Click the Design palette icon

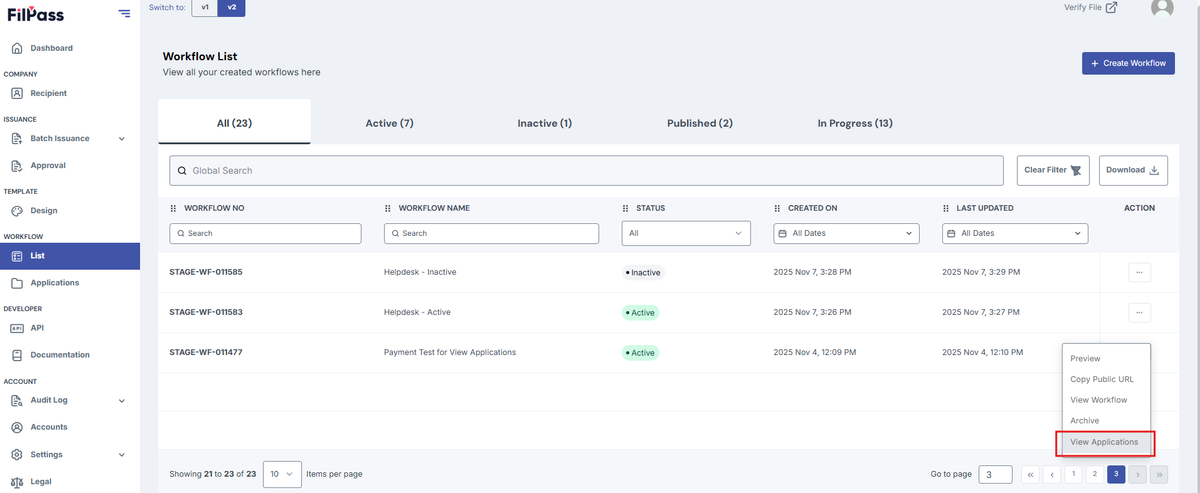click(x=17, y=211)
